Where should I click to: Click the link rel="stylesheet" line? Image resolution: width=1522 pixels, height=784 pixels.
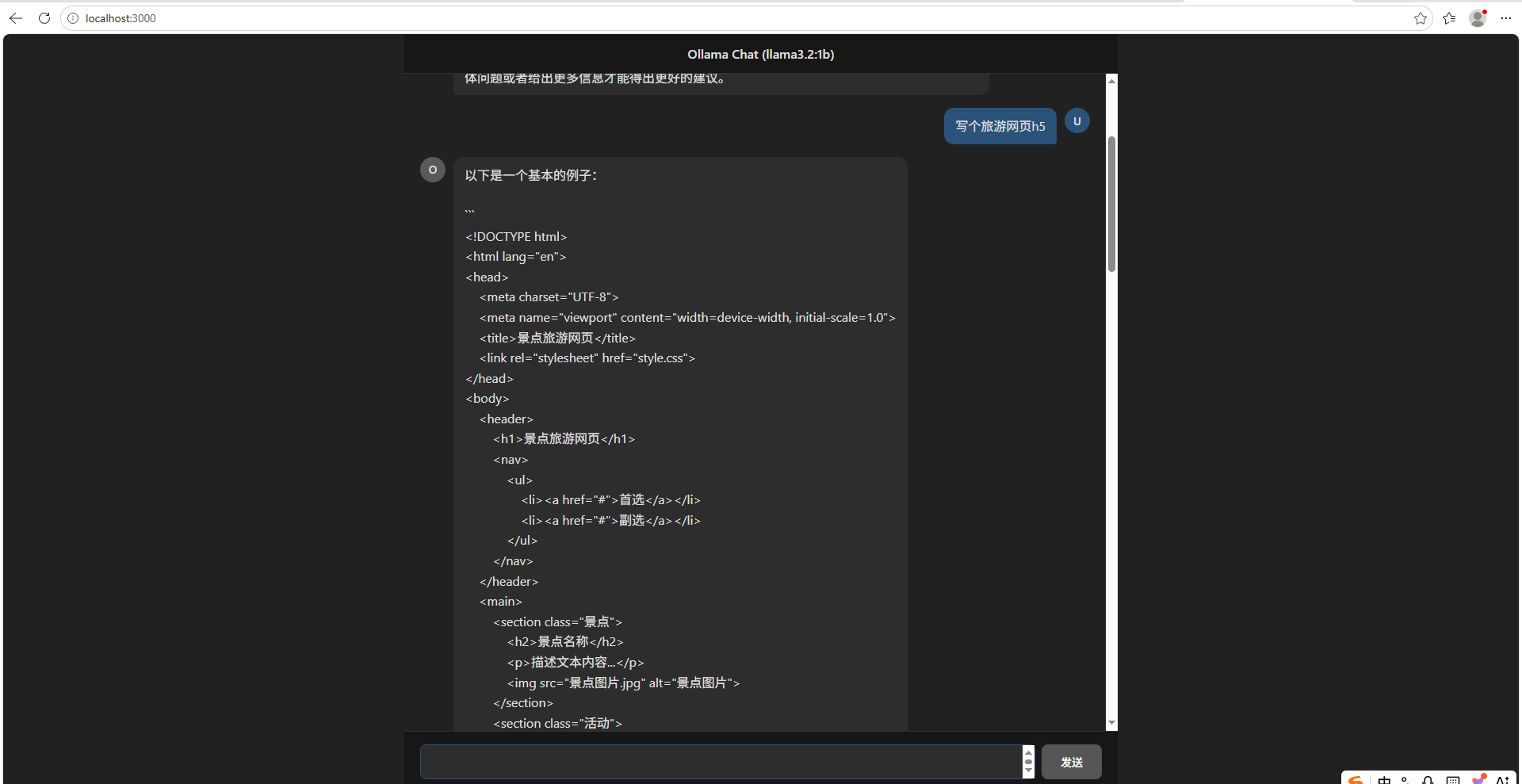tap(587, 358)
